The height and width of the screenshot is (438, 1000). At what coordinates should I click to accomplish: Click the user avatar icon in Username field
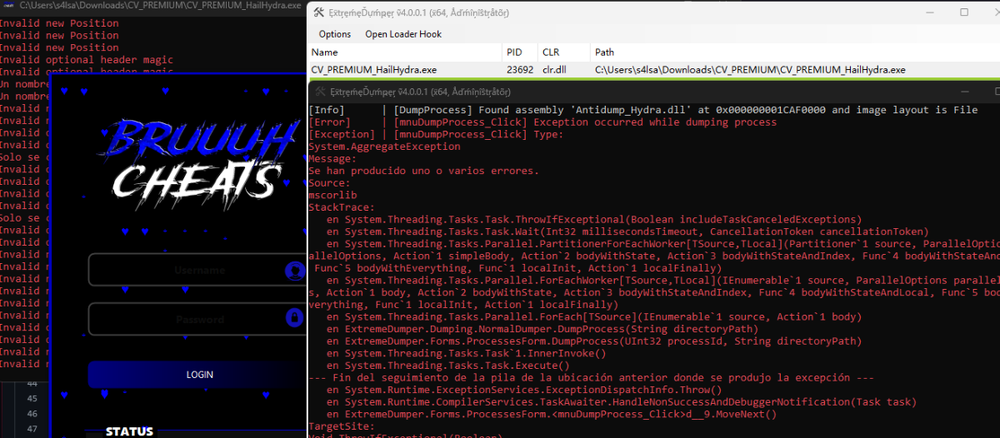294,270
